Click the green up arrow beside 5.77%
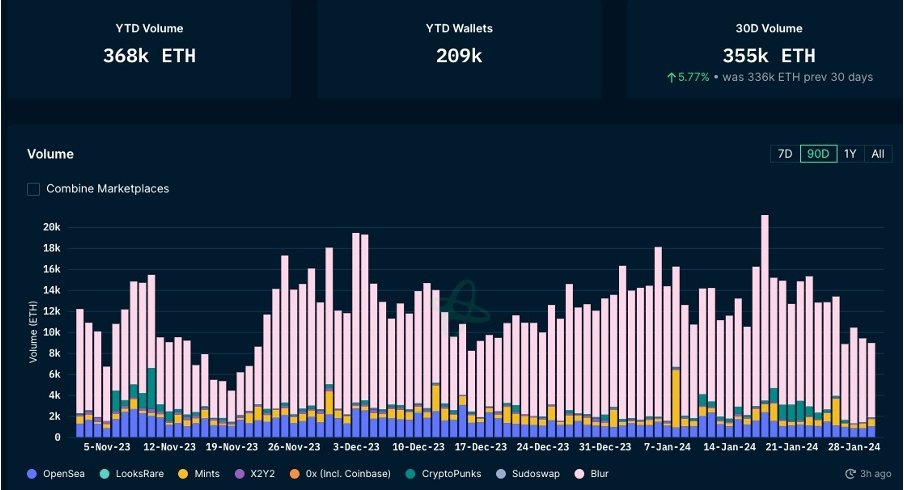904x490 pixels. click(671, 77)
